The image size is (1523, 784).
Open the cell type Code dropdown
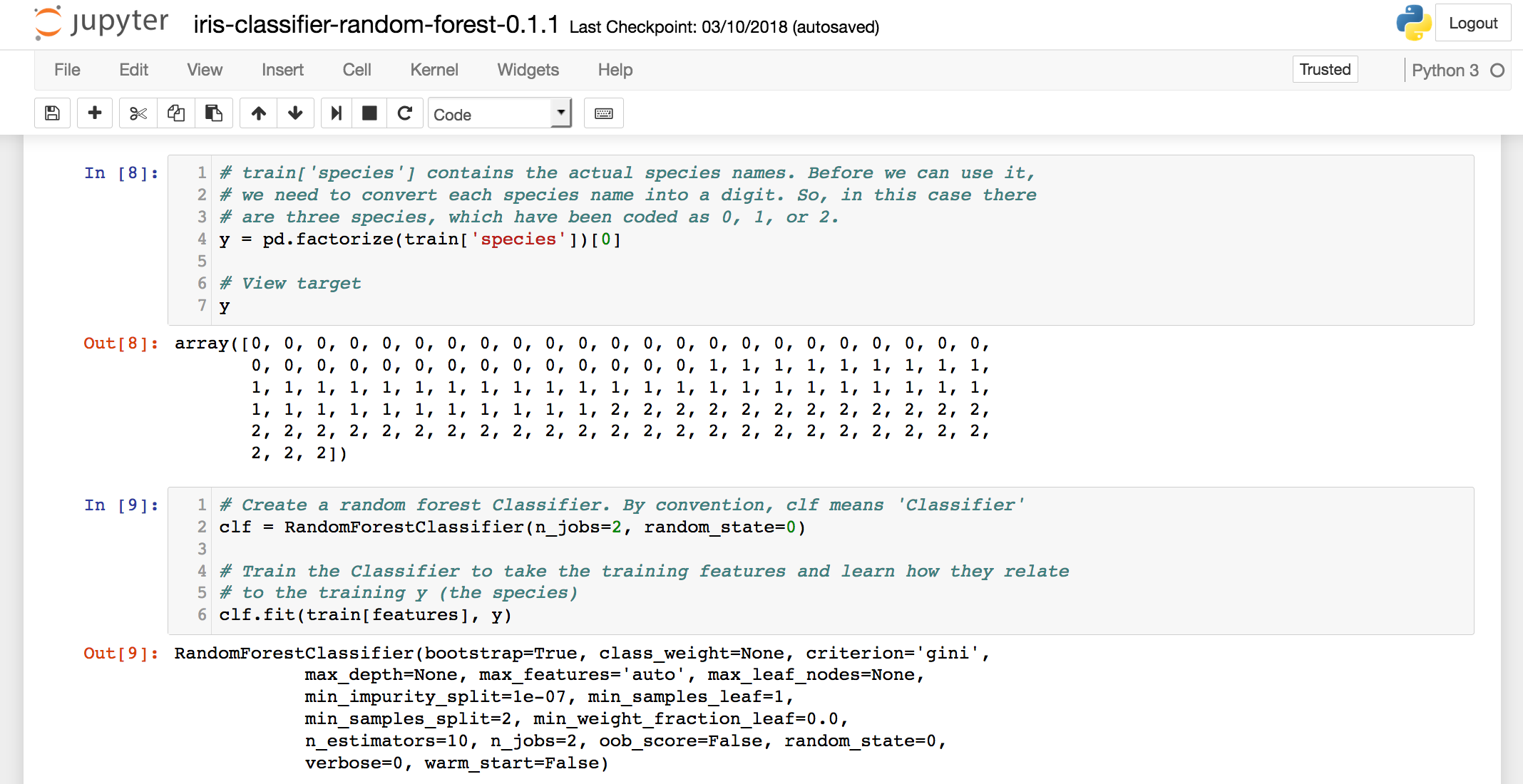[x=499, y=114]
